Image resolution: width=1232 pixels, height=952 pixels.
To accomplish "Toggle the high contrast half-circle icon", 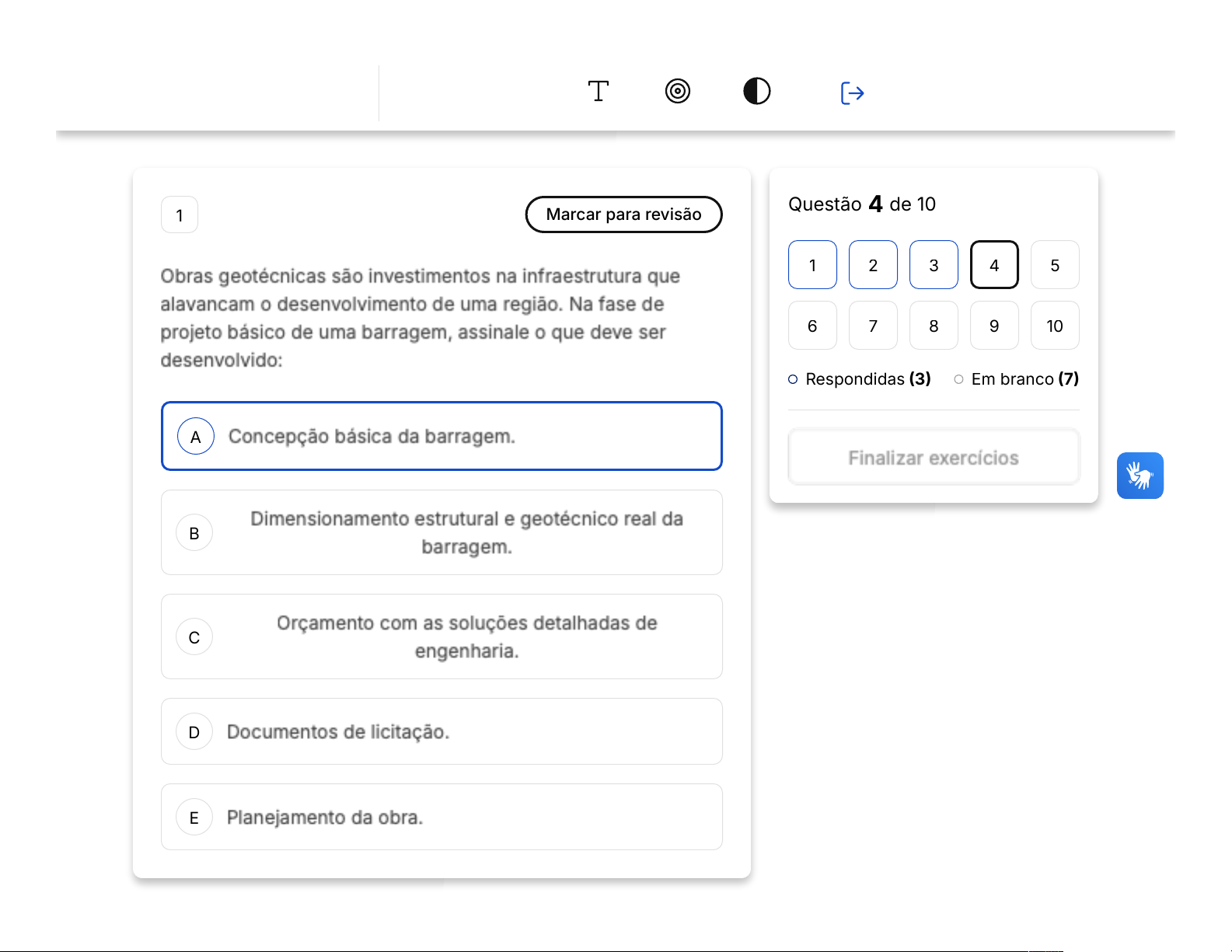I will pyautogui.click(x=756, y=92).
